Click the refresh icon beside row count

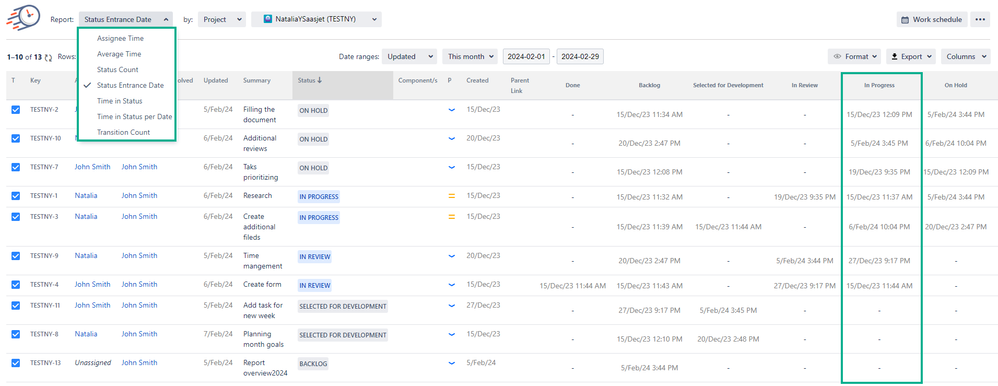click(48, 57)
